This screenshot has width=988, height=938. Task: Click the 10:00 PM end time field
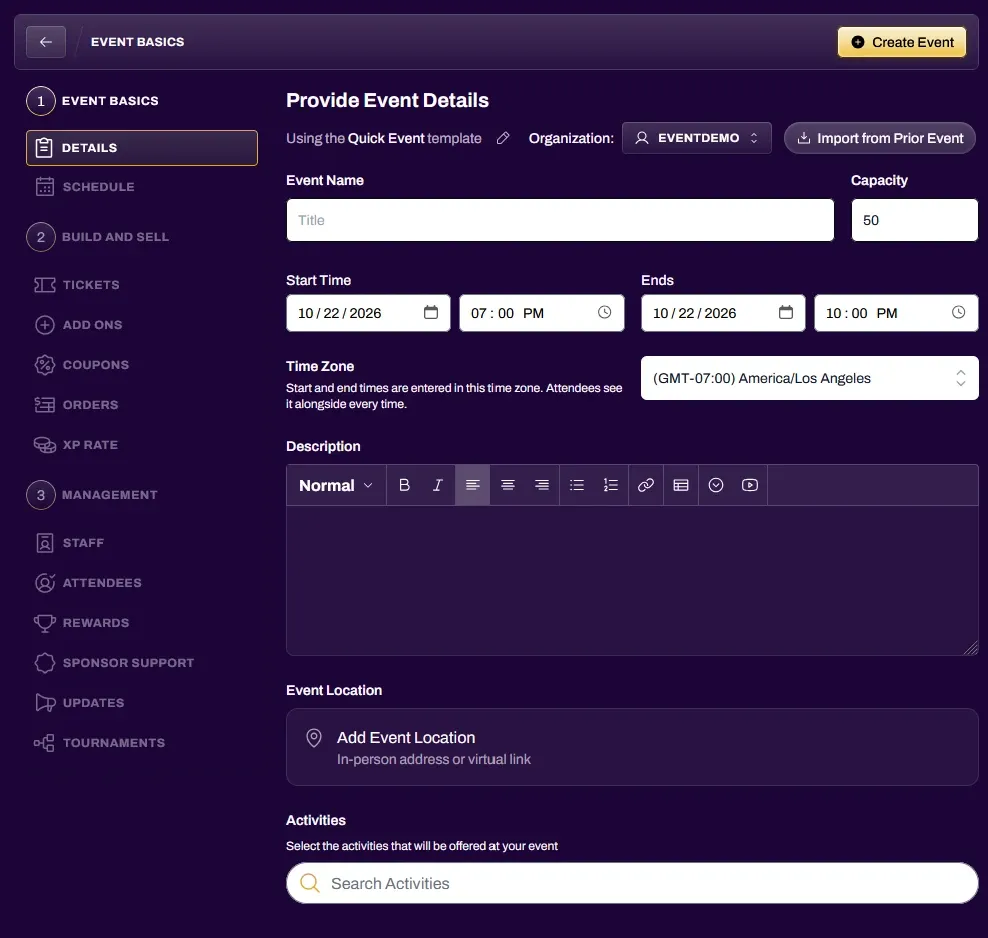tap(896, 313)
